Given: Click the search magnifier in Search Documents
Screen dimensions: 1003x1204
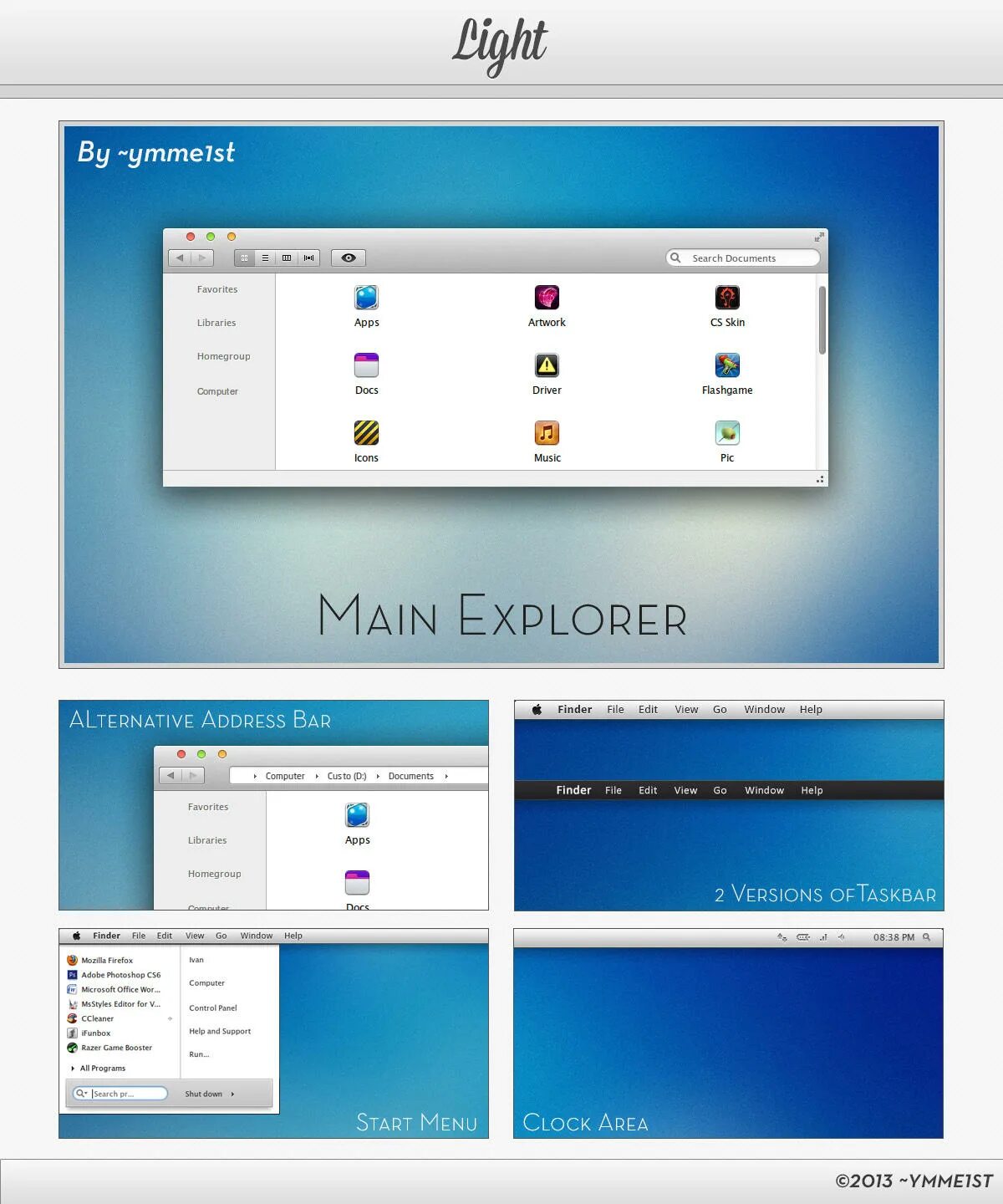Looking at the screenshot, I should [675, 258].
